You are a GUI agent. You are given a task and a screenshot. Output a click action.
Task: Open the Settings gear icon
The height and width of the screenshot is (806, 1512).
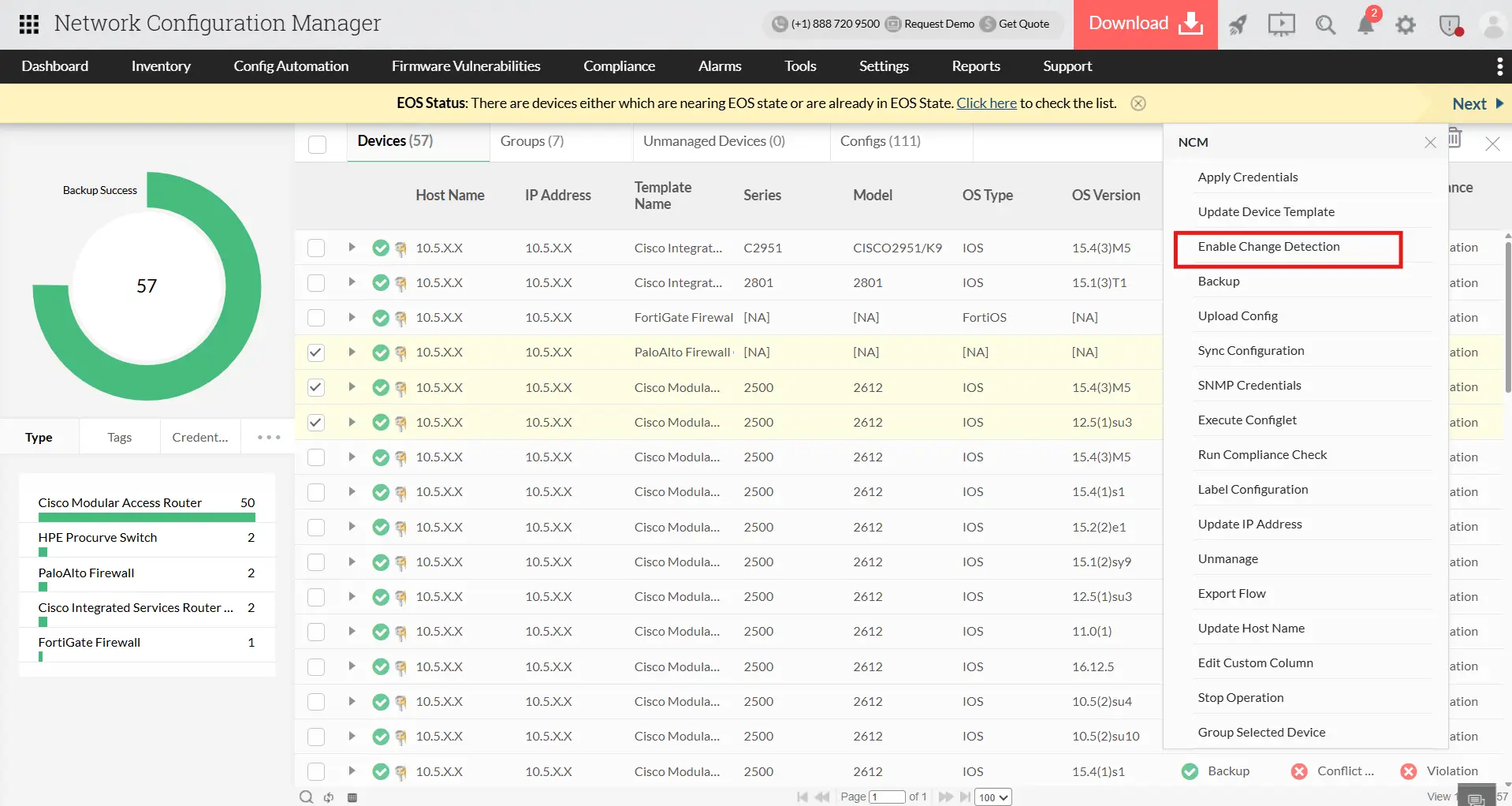tap(1406, 24)
